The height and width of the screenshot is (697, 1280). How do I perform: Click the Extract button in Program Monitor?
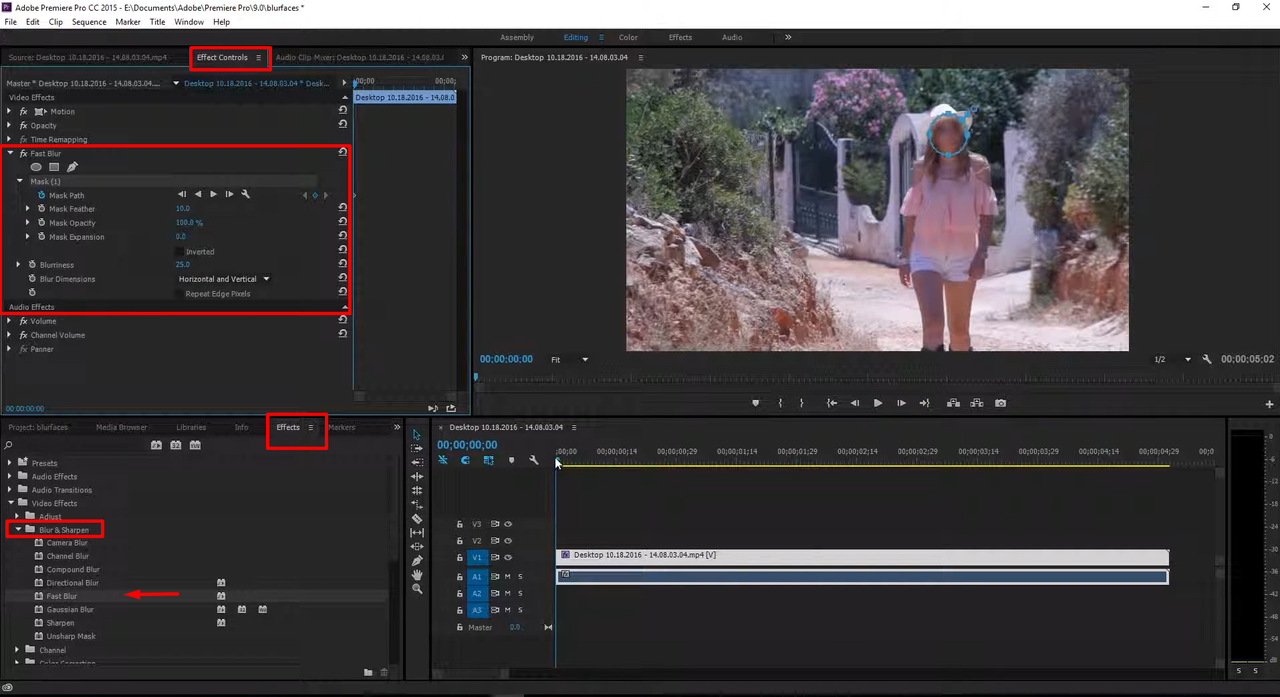pos(976,403)
